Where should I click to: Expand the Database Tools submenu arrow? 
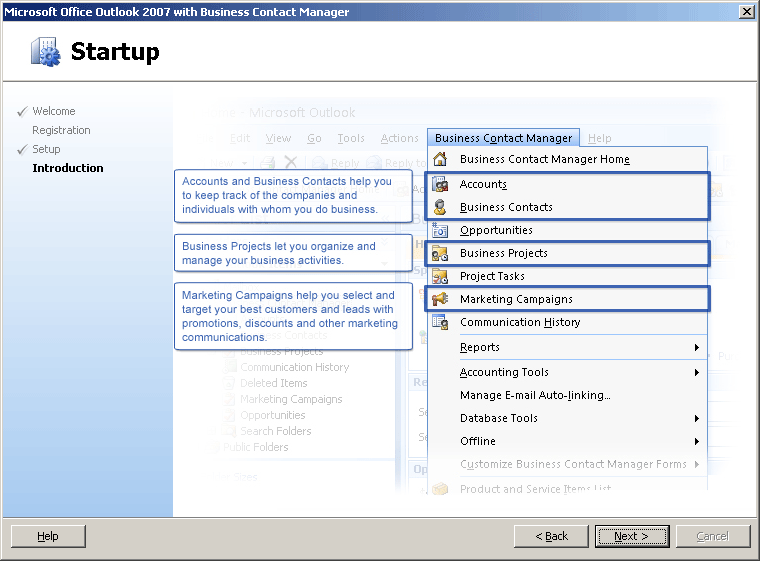697,418
